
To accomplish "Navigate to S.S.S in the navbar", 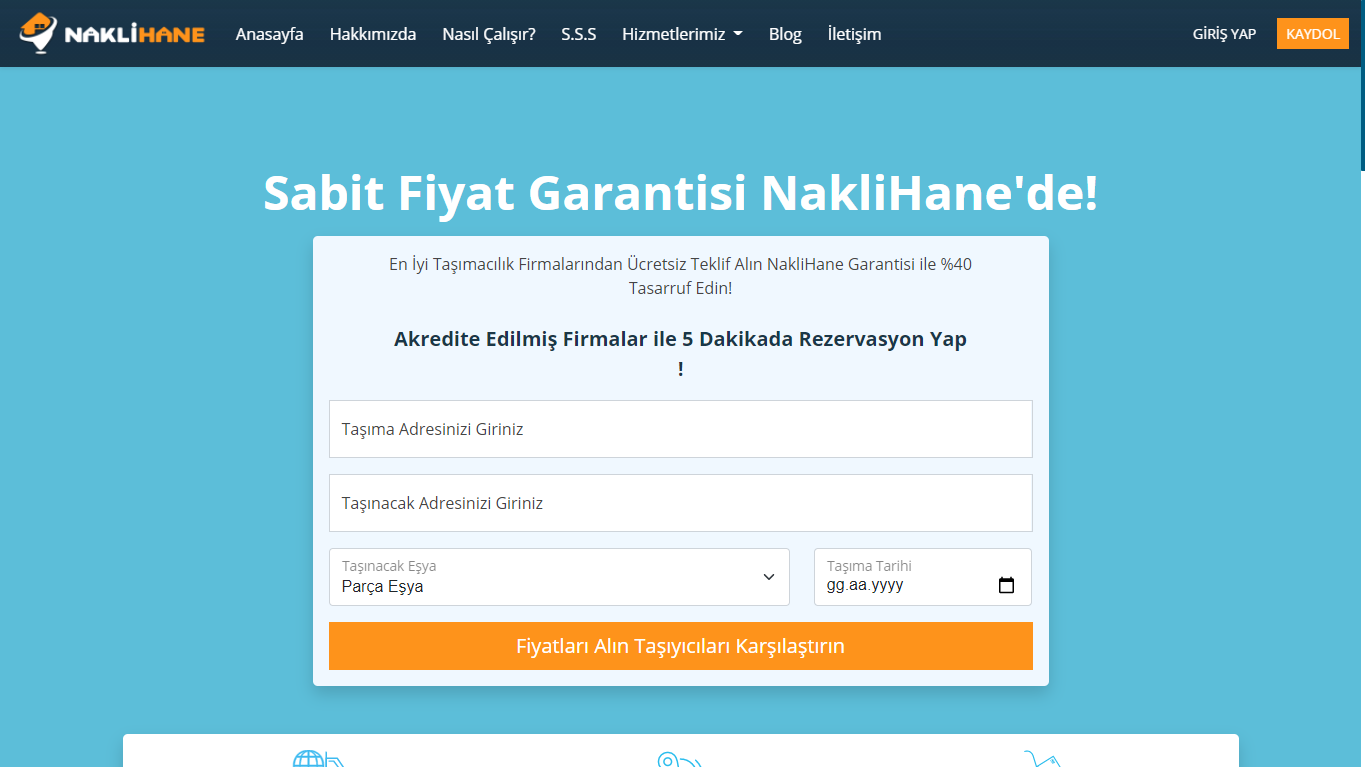I will tap(578, 34).
